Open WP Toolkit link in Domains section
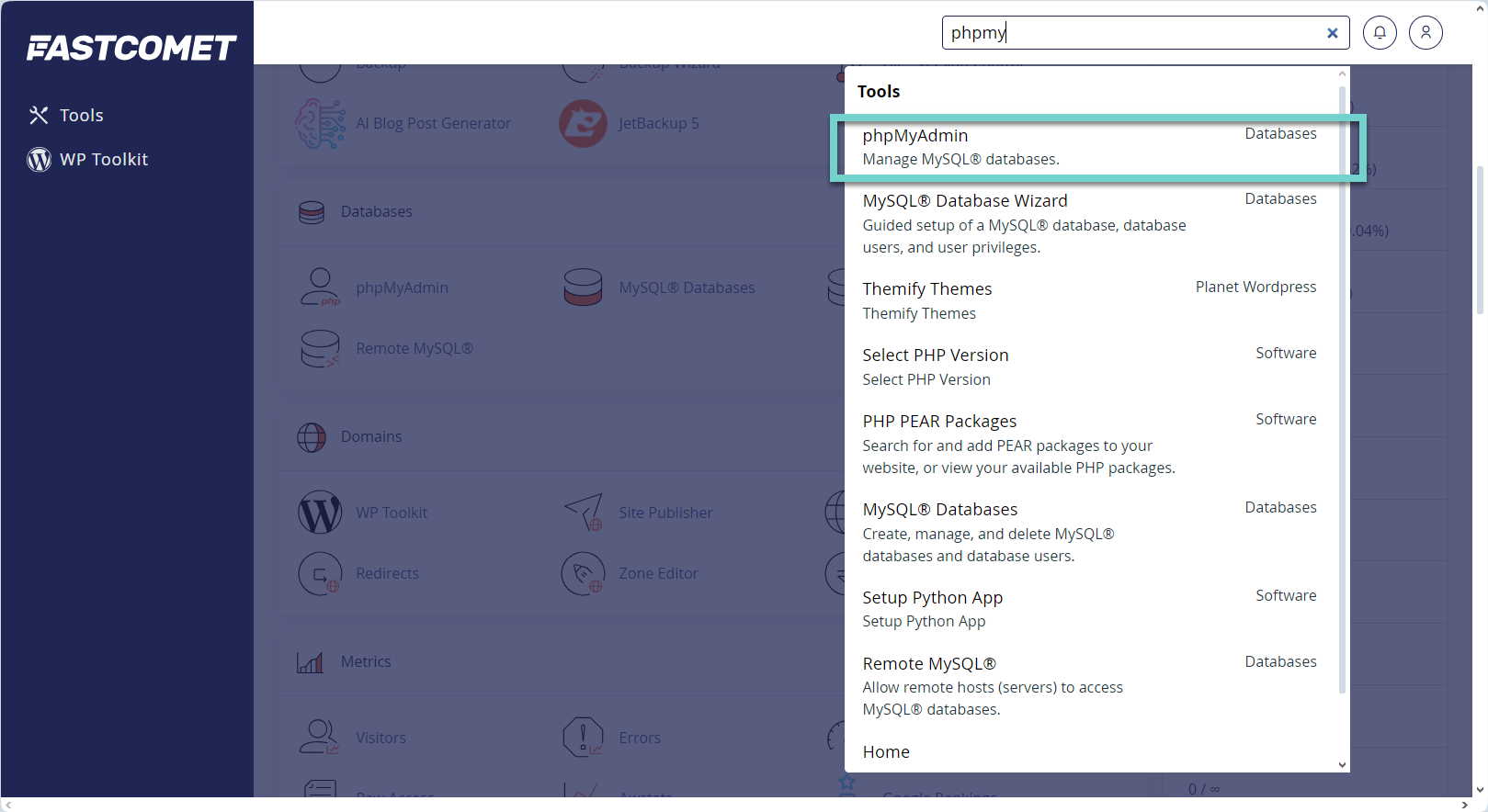 tap(392, 513)
